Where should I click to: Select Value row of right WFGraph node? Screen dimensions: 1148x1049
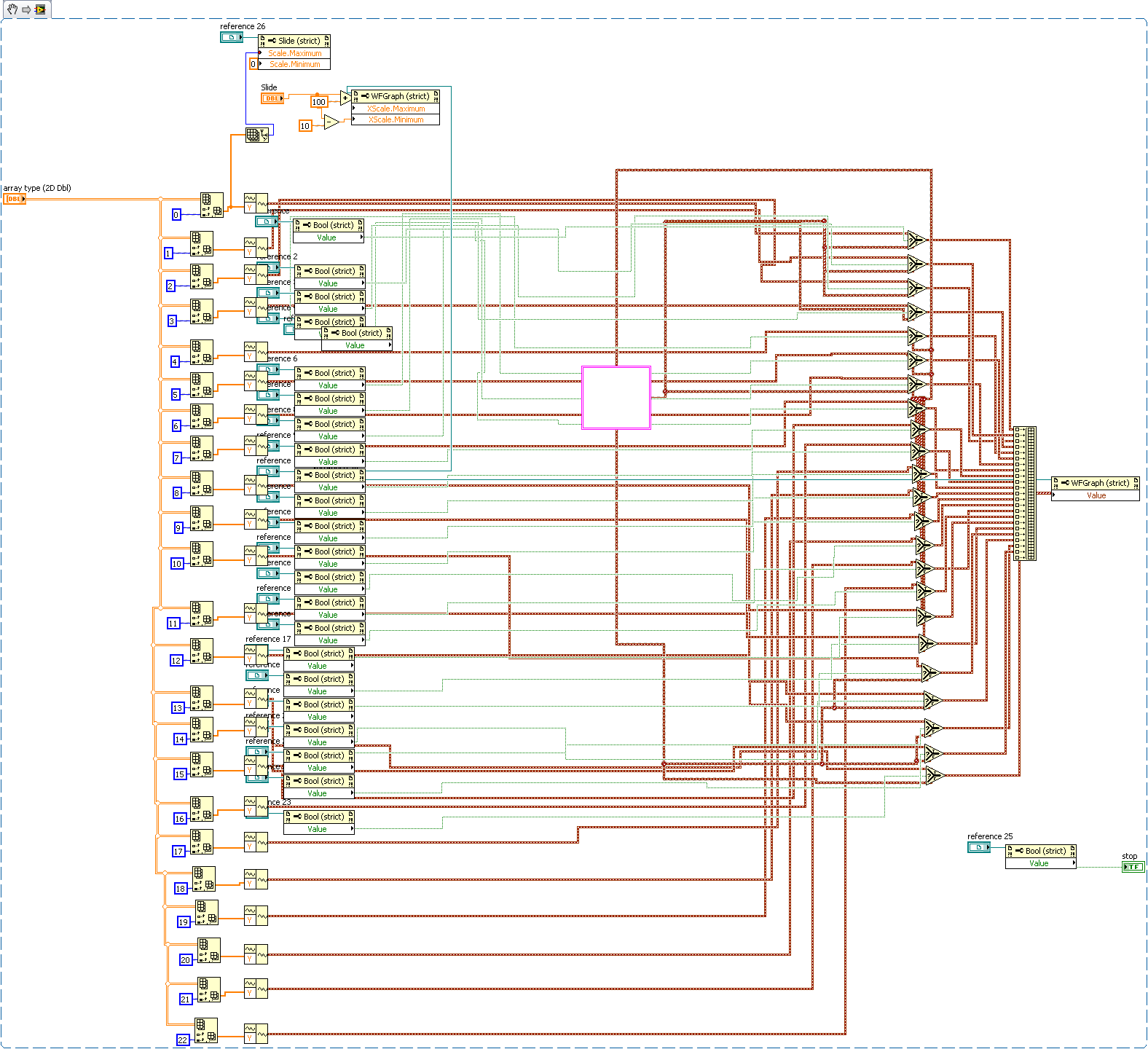pyautogui.click(x=1096, y=495)
